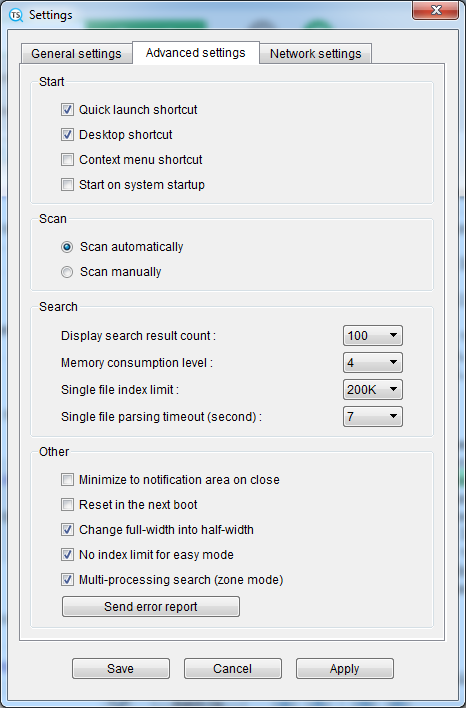Click the Apply button
The image size is (466, 708).
tap(345, 668)
